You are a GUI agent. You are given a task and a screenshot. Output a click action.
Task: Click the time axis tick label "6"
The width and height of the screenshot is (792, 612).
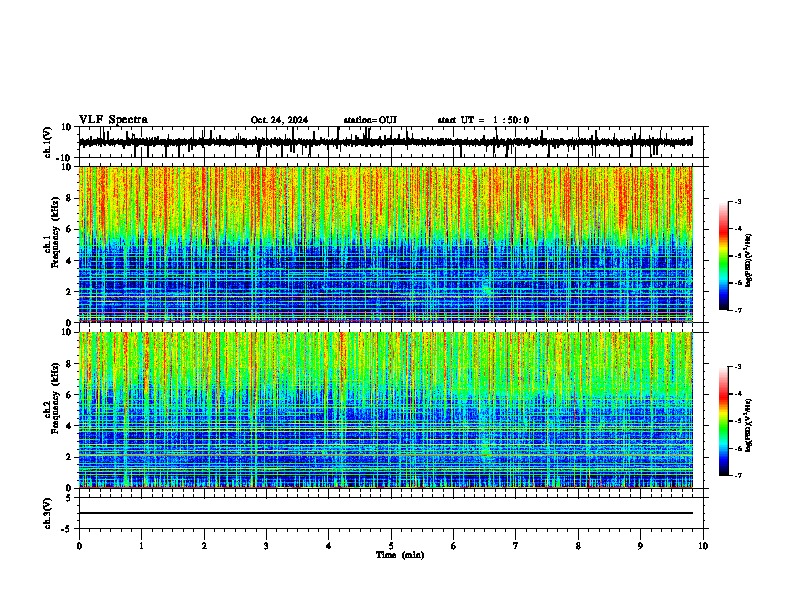[454, 546]
